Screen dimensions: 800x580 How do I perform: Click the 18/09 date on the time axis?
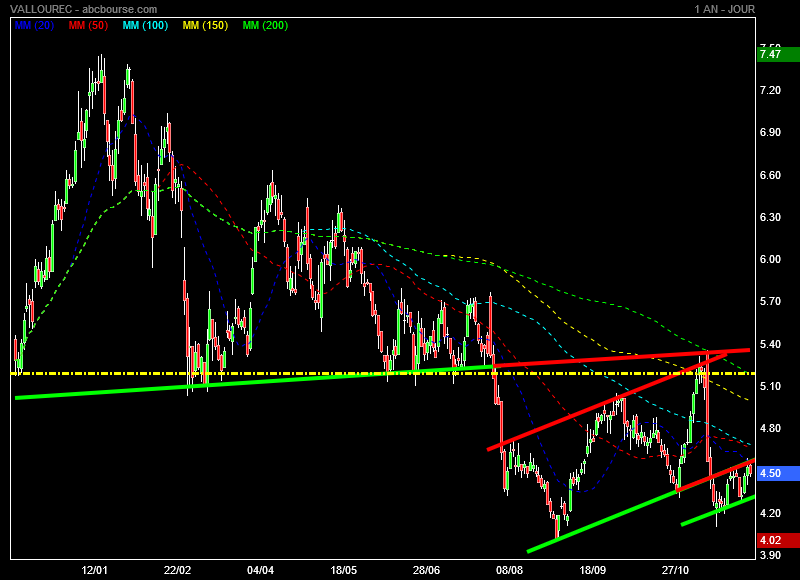coord(592,570)
